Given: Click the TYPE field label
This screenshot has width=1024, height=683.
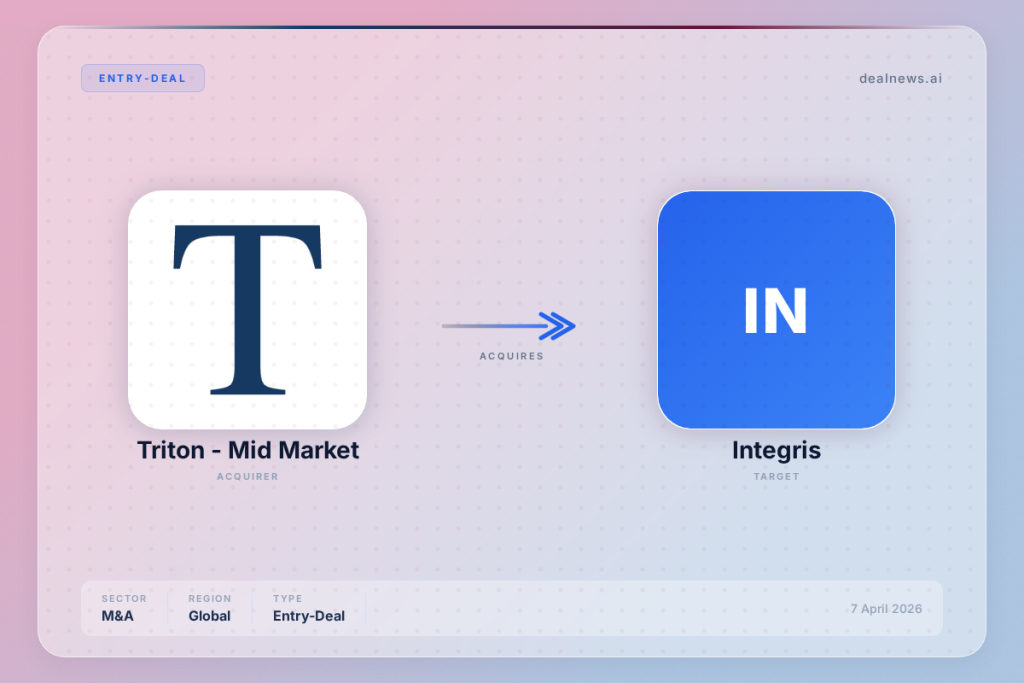Looking at the screenshot, I should [287, 599].
